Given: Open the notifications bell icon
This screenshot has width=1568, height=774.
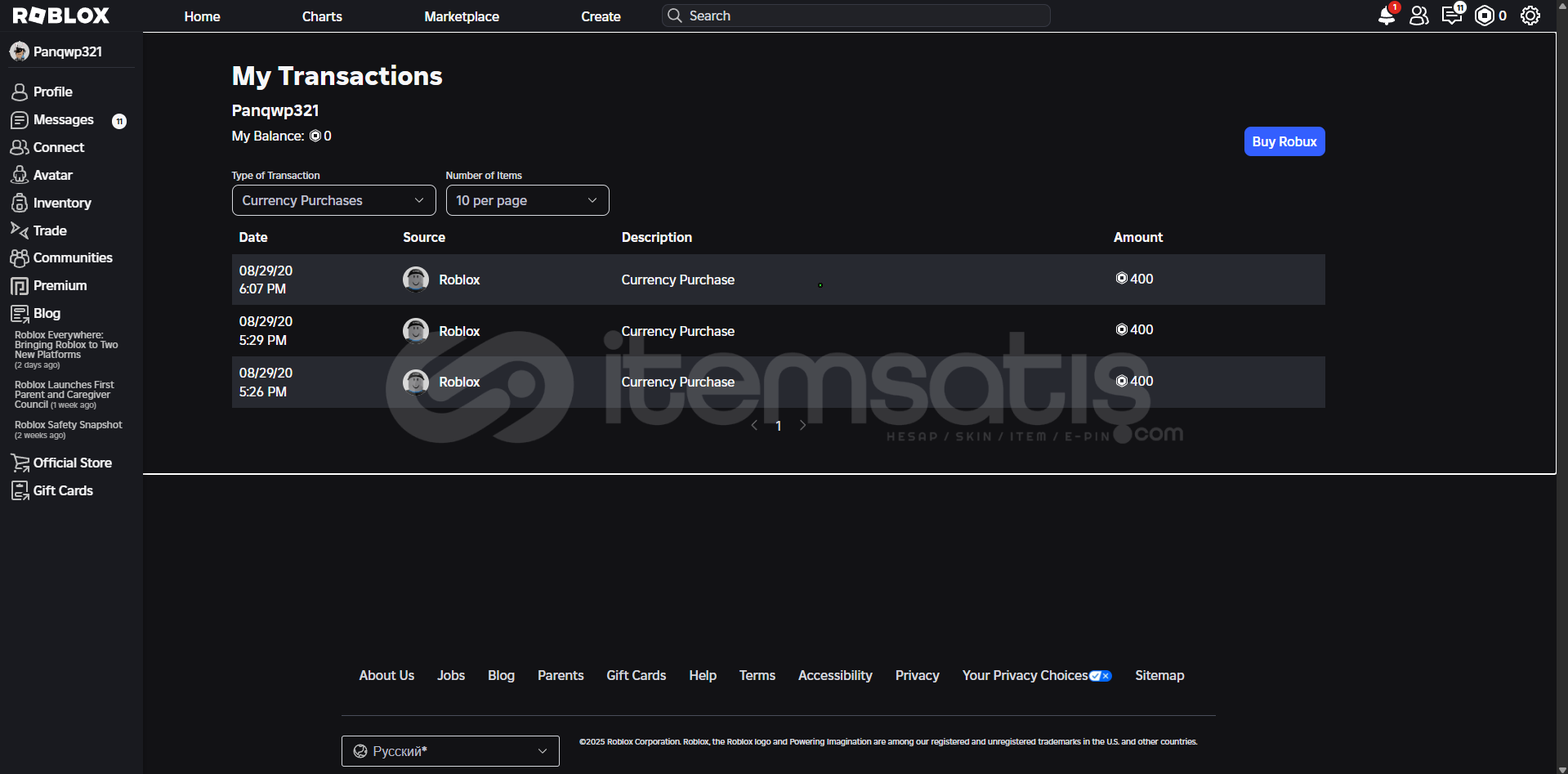Looking at the screenshot, I should pyautogui.click(x=1386, y=16).
